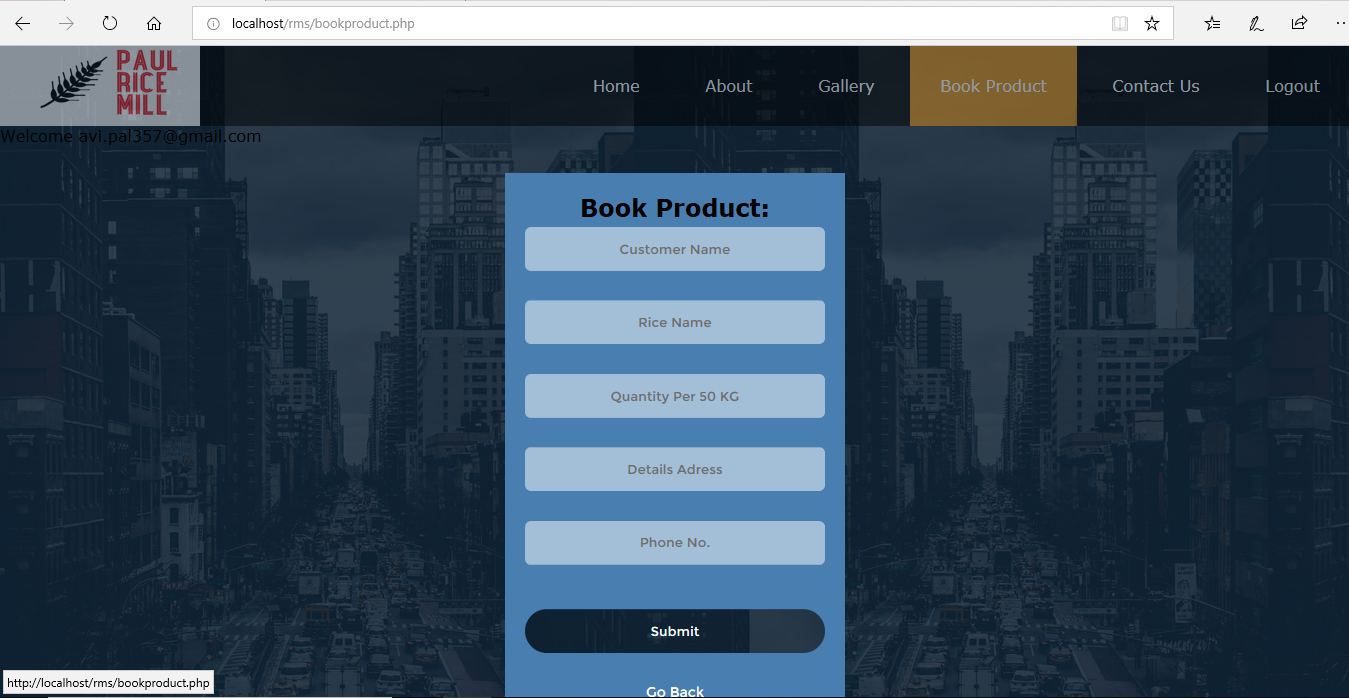1349x698 pixels.
Task: Open the About page
Action: (728, 86)
